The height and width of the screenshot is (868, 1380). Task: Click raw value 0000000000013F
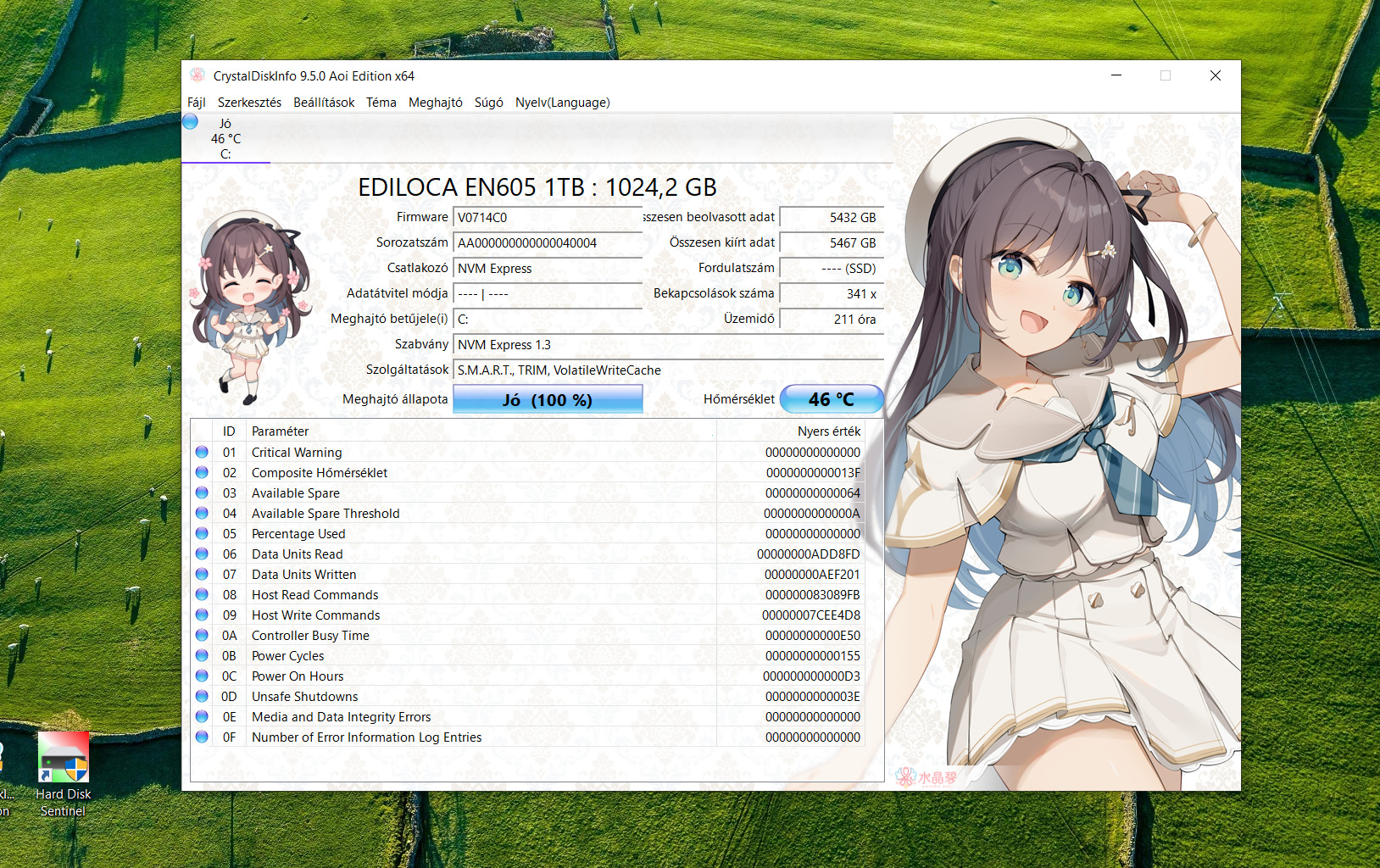click(813, 473)
